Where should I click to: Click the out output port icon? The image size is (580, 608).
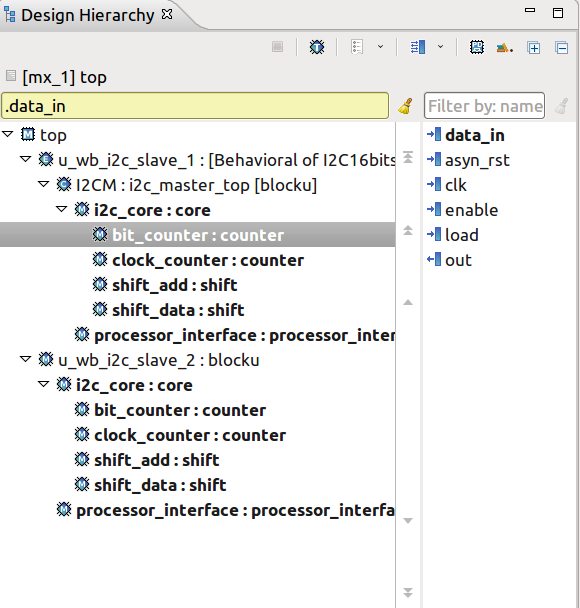pos(434,259)
